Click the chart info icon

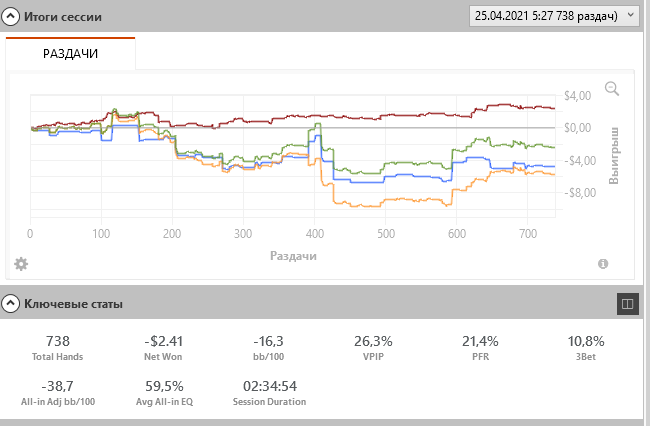click(x=603, y=264)
